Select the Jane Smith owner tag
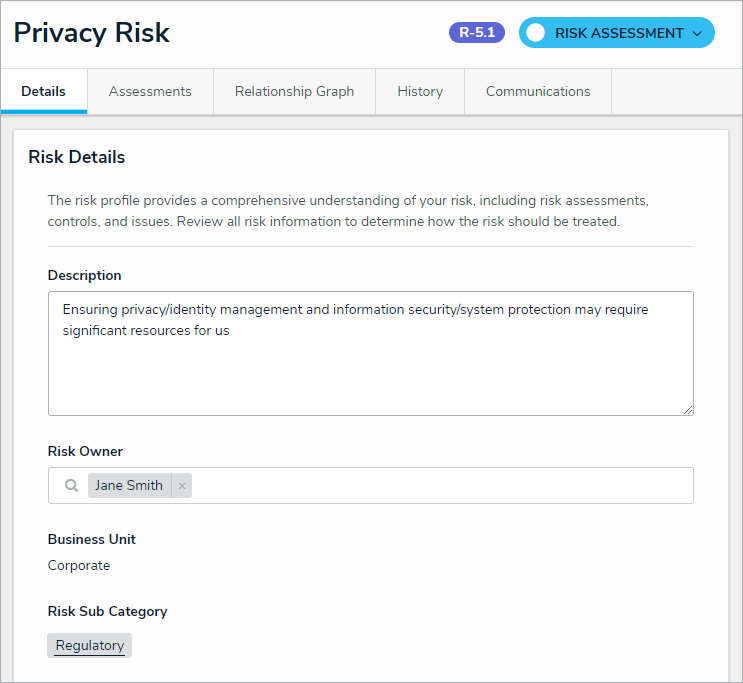The width and height of the screenshot is (743, 683). pos(129,486)
